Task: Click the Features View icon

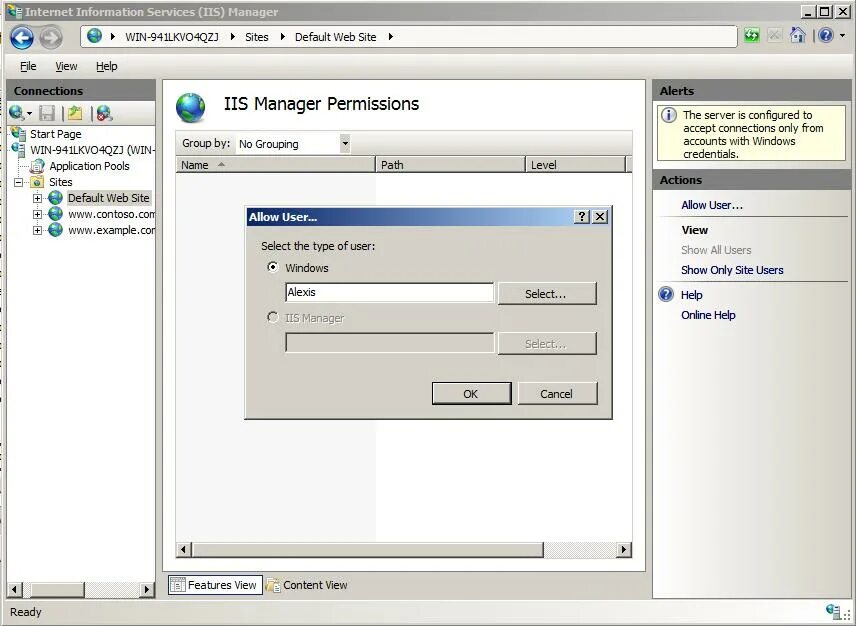Action: pyautogui.click(x=177, y=585)
